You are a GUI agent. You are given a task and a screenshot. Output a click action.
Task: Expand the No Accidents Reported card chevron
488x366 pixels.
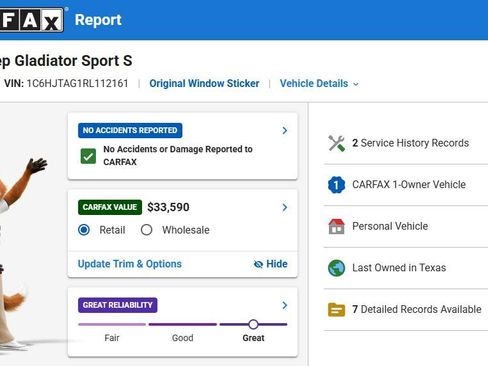(x=285, y=130)
